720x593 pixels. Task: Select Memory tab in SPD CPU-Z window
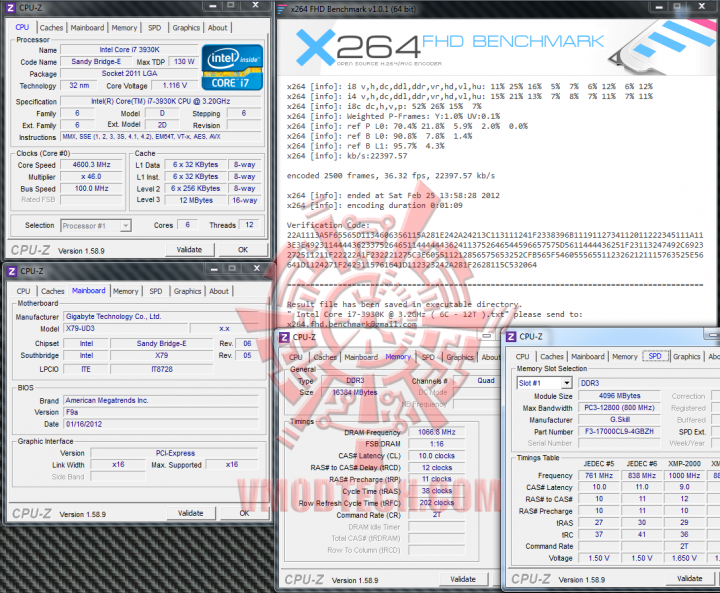[x=624, y=356]
